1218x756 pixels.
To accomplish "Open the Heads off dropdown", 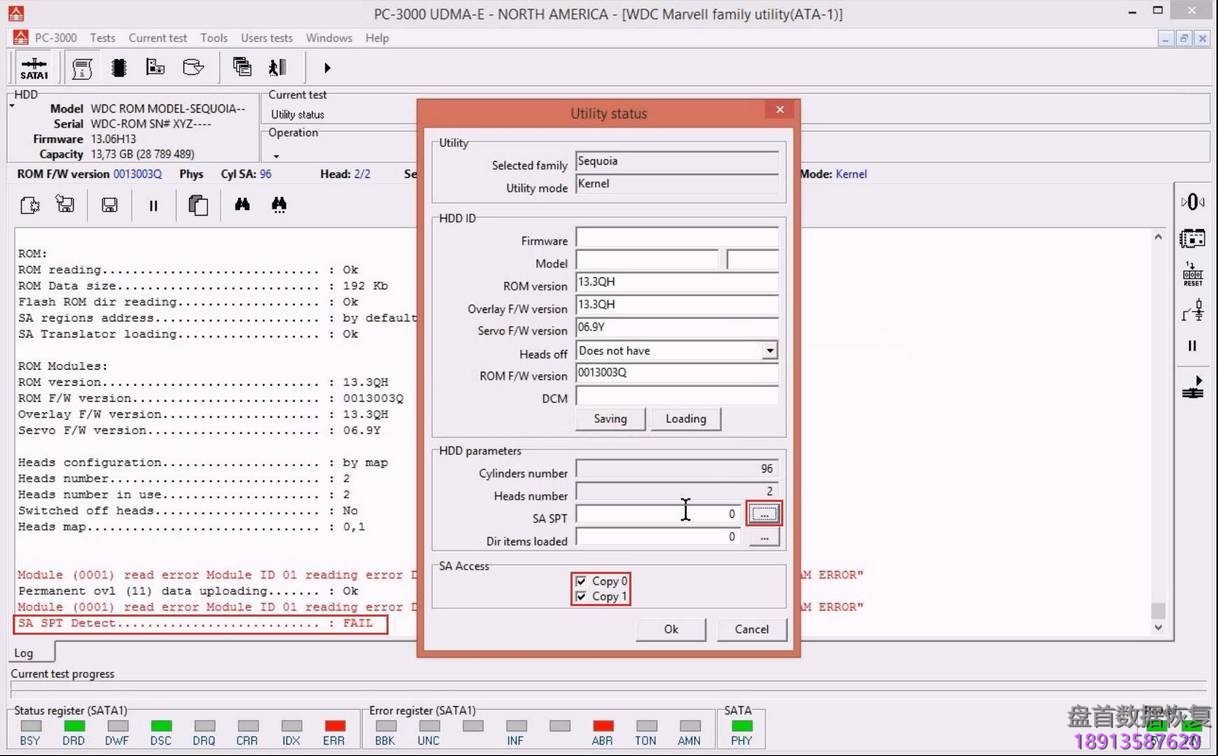I will 769,350.
